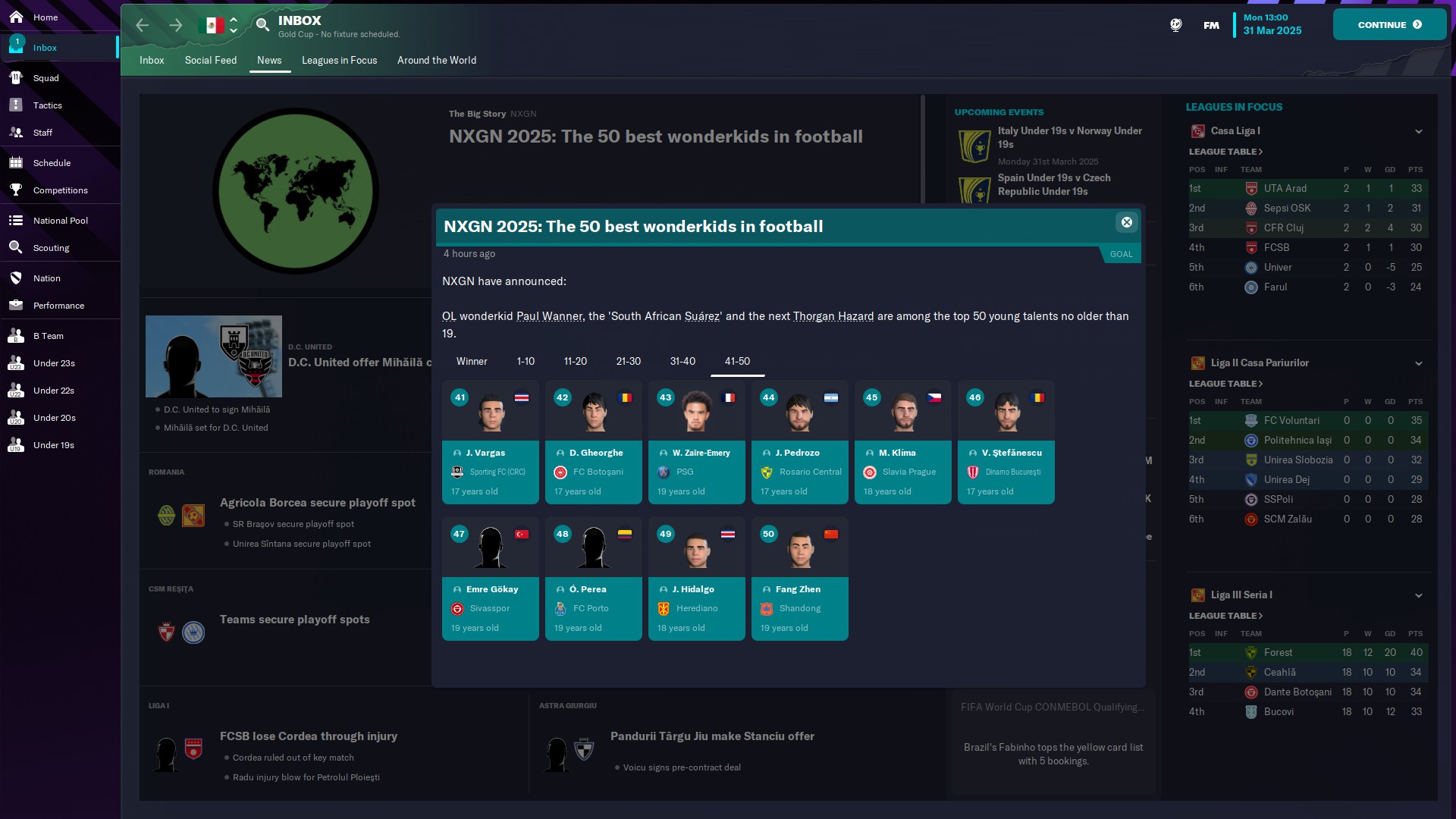1456x819 pixels.
Task: Open the B Team icon
Action: tap(16, 335)
